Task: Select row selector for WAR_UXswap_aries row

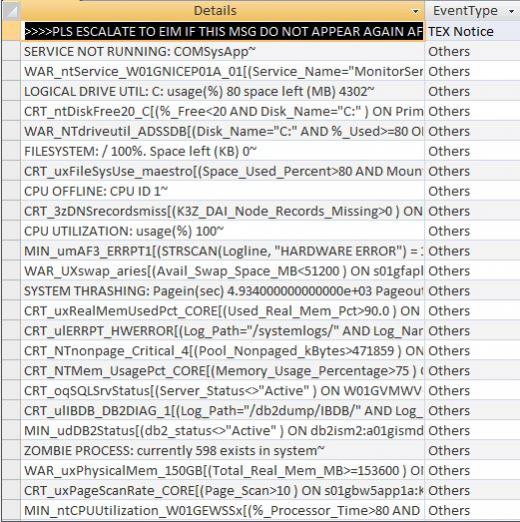Action: [x=12, y=271]
